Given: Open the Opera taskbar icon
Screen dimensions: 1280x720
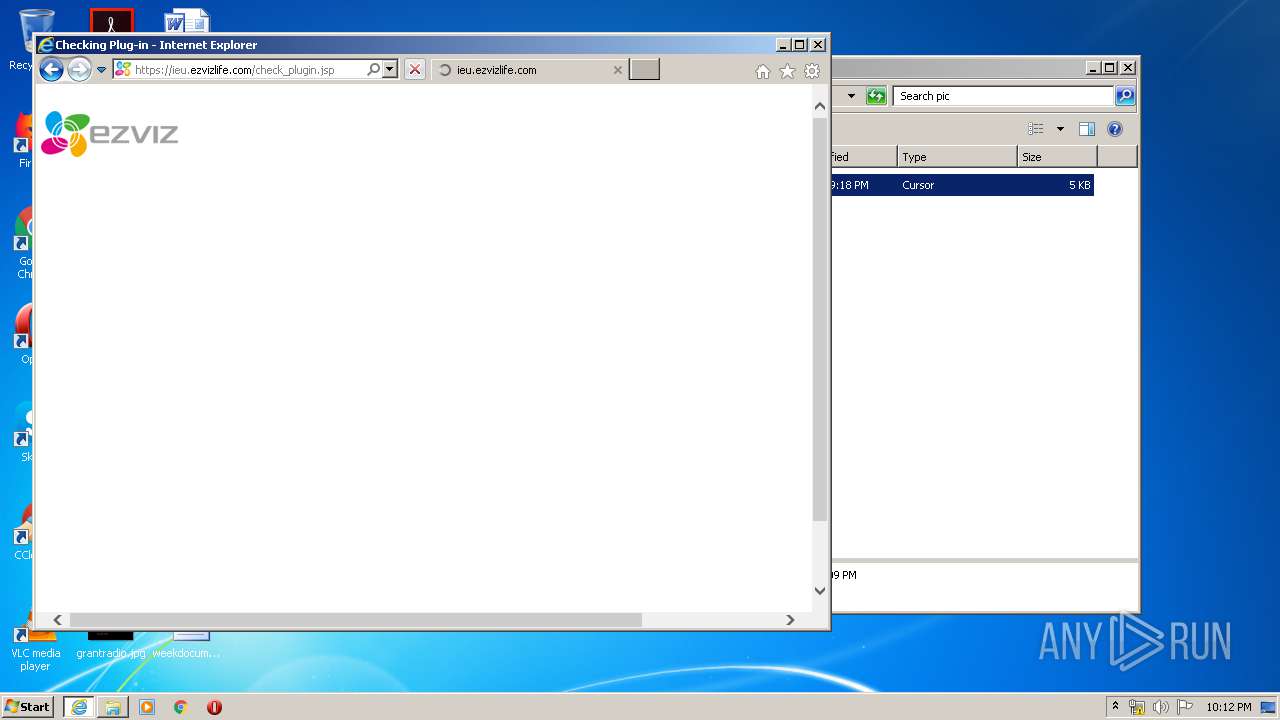Looking at the screenshot, I should [214, 707].
